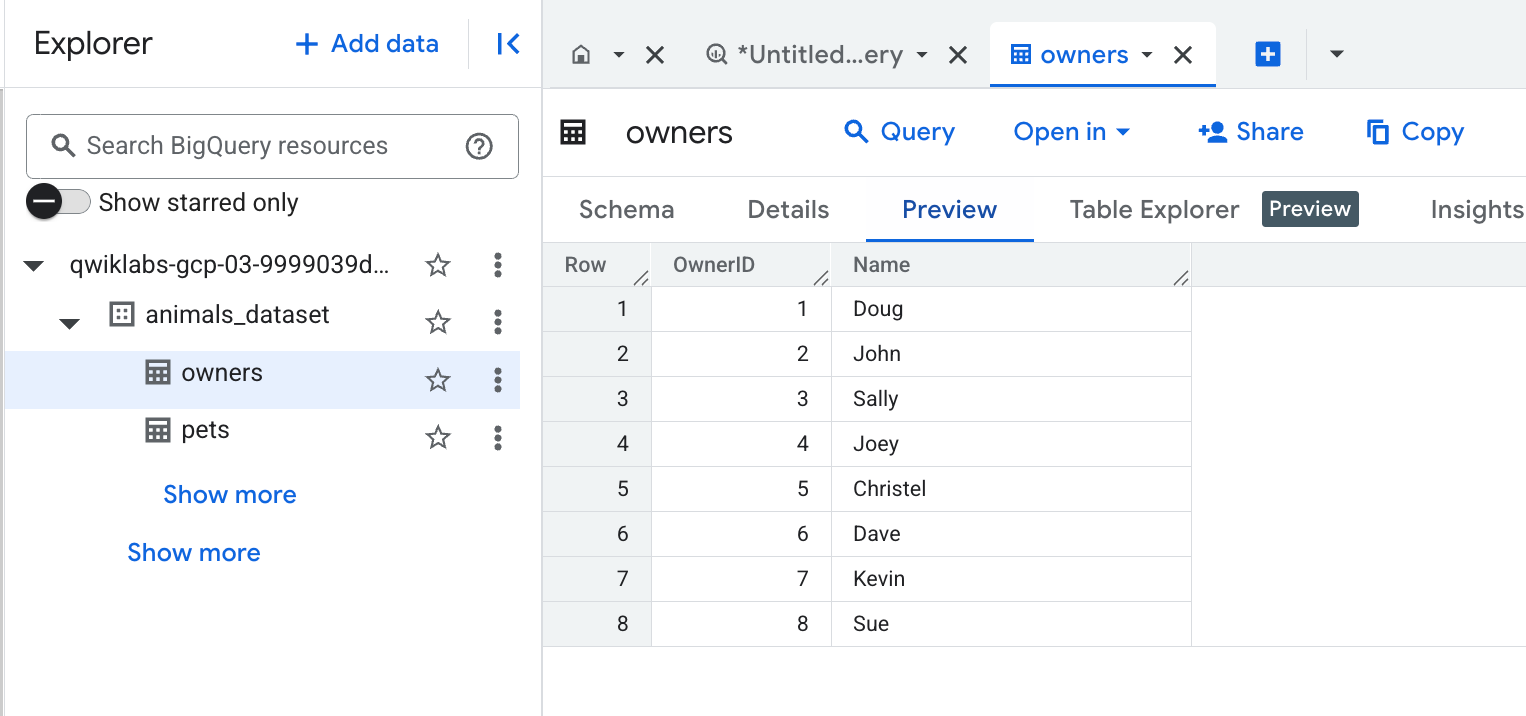Viewport: 1526px width, 716px height.
Task: Open the Untitled query tab dropdown arrow
Action: click(922, 55)
